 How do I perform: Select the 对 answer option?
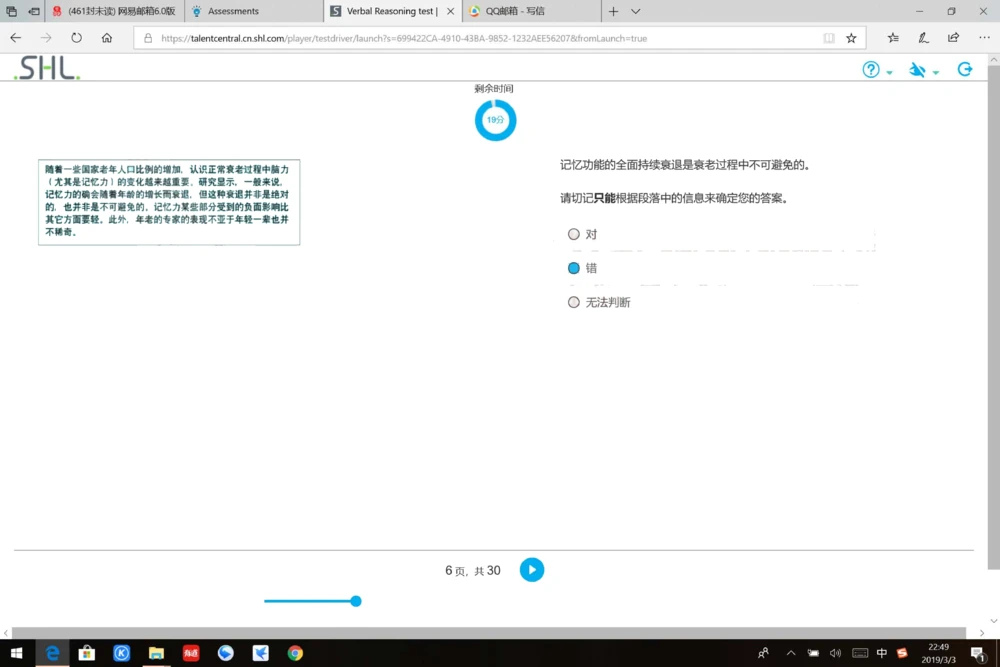click(x=573, y=233)
